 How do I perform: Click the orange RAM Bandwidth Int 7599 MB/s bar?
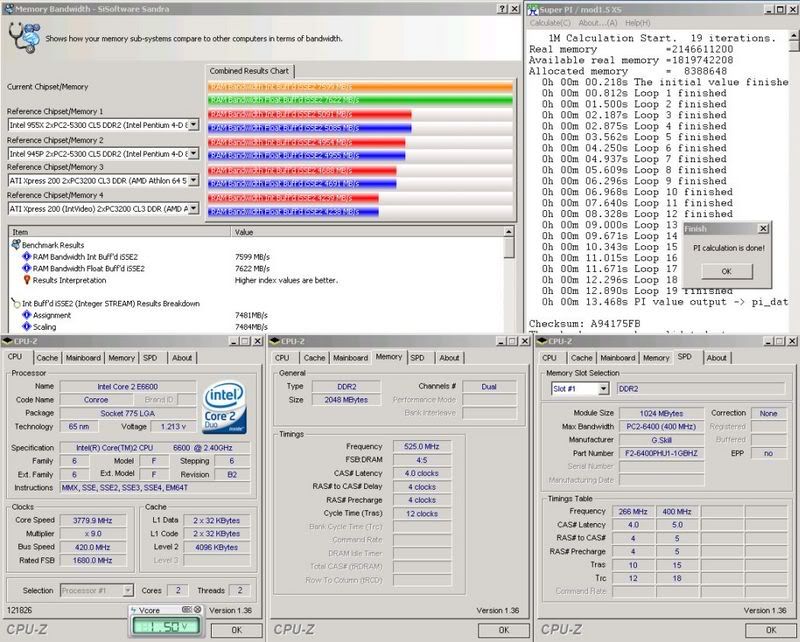click(x=360, y=87)
